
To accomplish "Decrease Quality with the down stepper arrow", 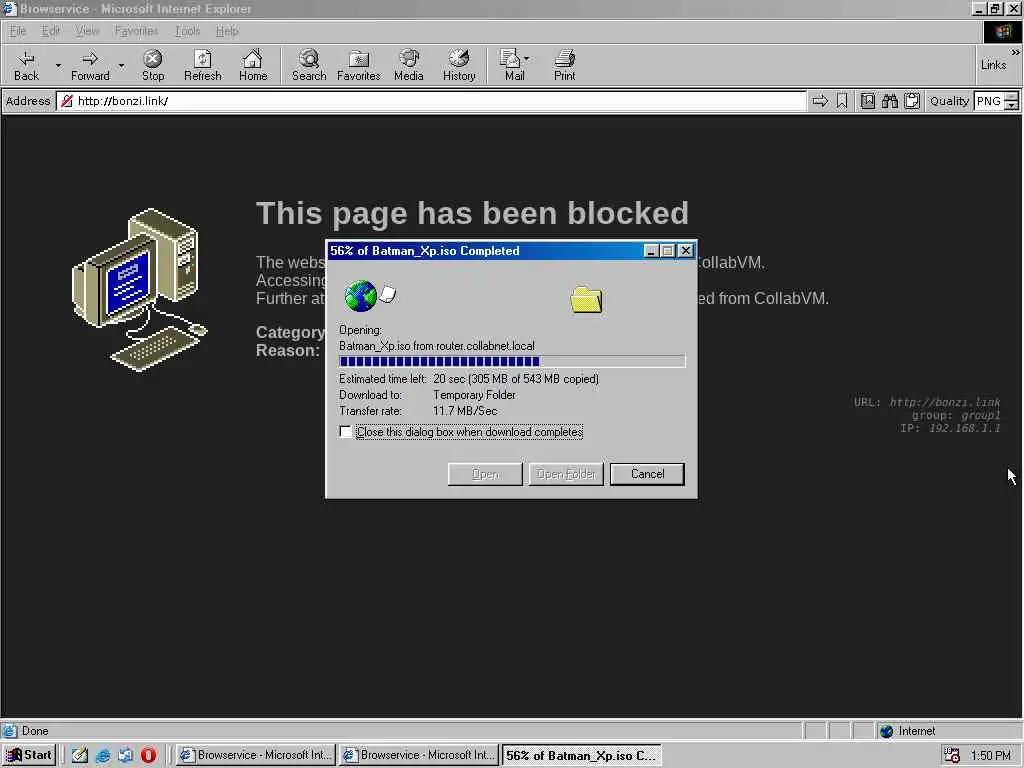I will [1012, 106].
